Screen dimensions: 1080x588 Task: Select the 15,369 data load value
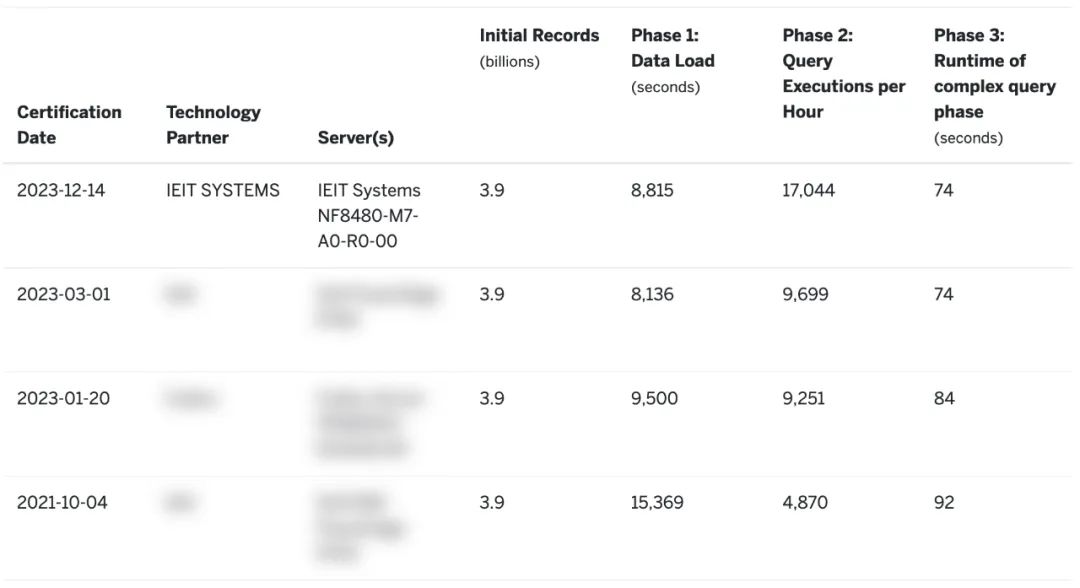[x=657, y=502]
